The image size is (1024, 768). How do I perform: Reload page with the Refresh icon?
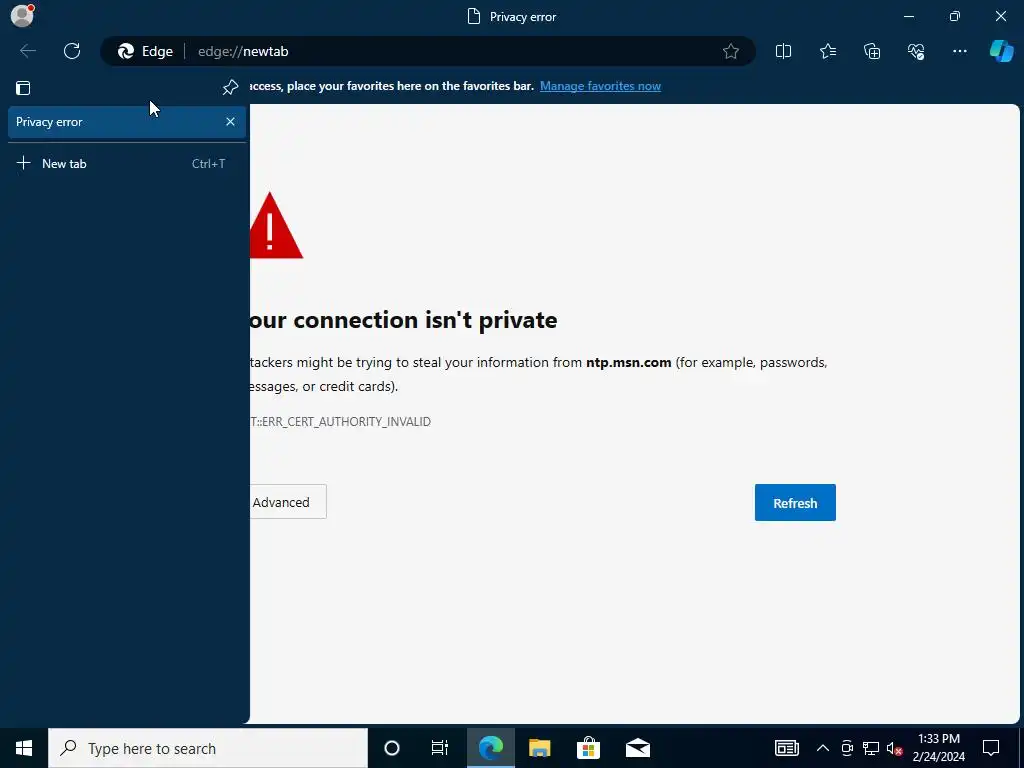pos(72,51)
